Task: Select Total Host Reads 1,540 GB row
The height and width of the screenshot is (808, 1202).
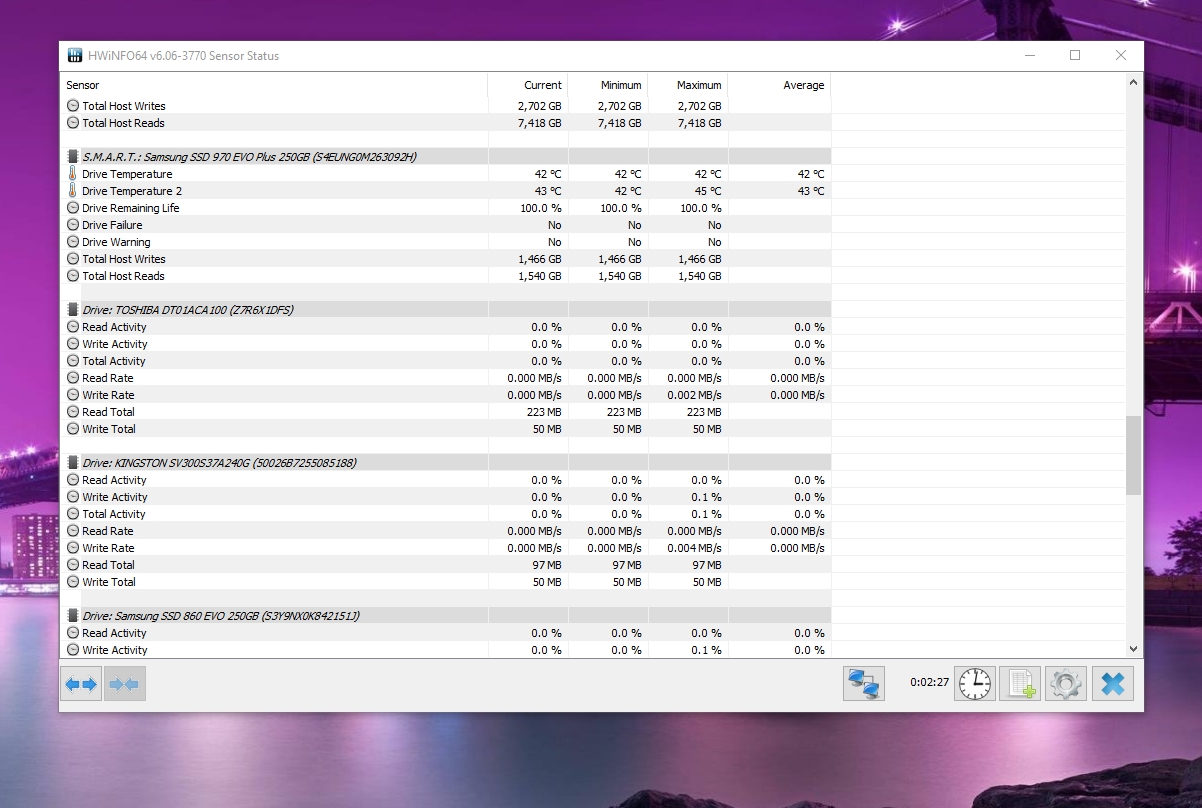Action: click(x=445, y=276)
